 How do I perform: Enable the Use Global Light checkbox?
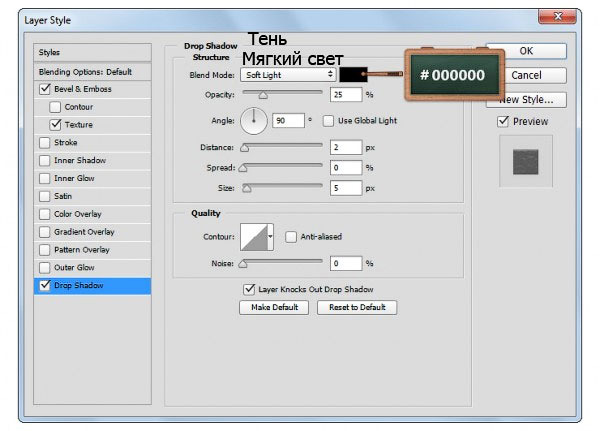point(328,121)
